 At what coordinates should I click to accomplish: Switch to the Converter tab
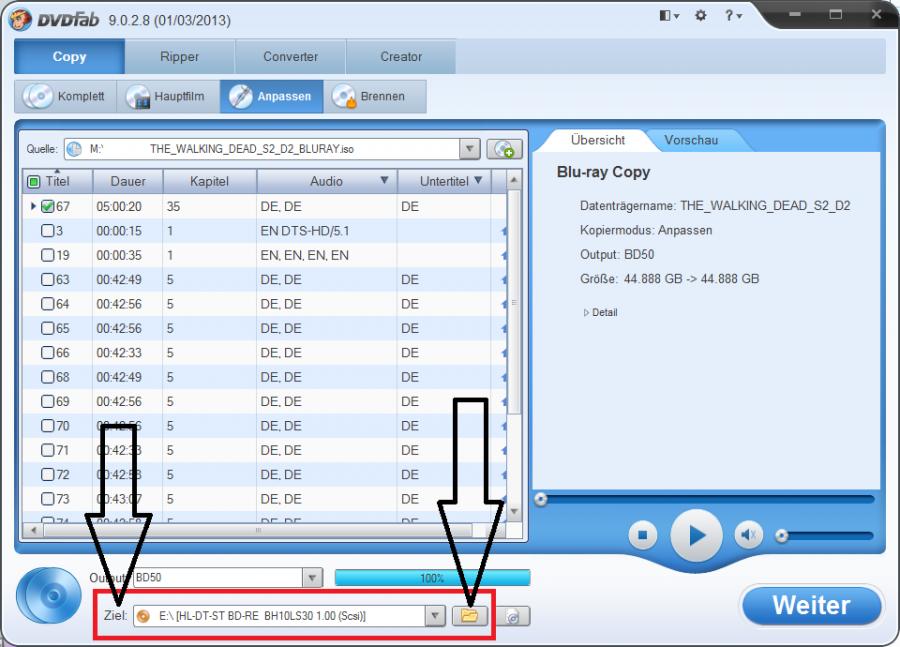click(x=290, y=56)
